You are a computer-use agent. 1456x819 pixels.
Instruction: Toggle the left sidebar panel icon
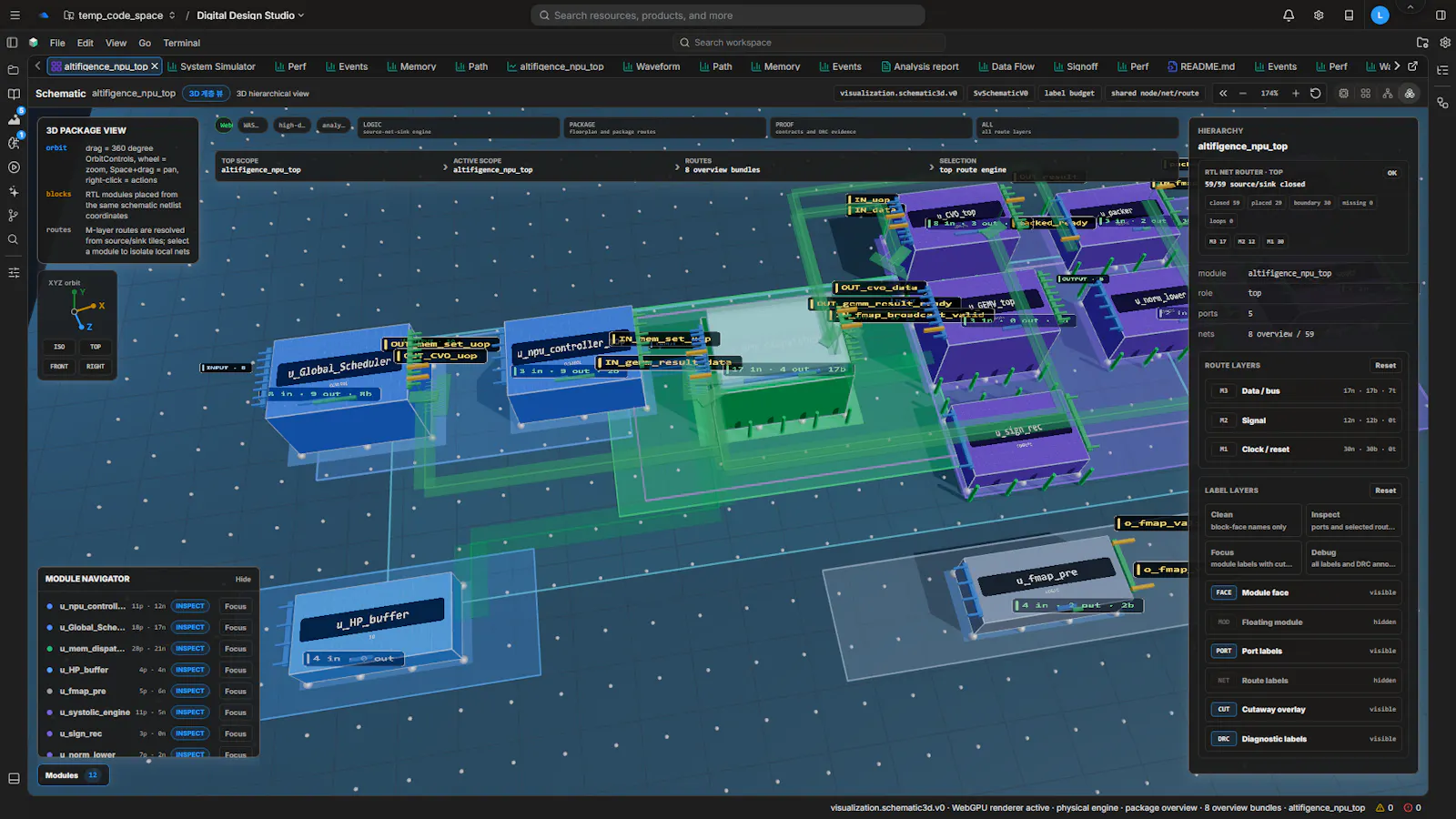click(x=12, y=43)
